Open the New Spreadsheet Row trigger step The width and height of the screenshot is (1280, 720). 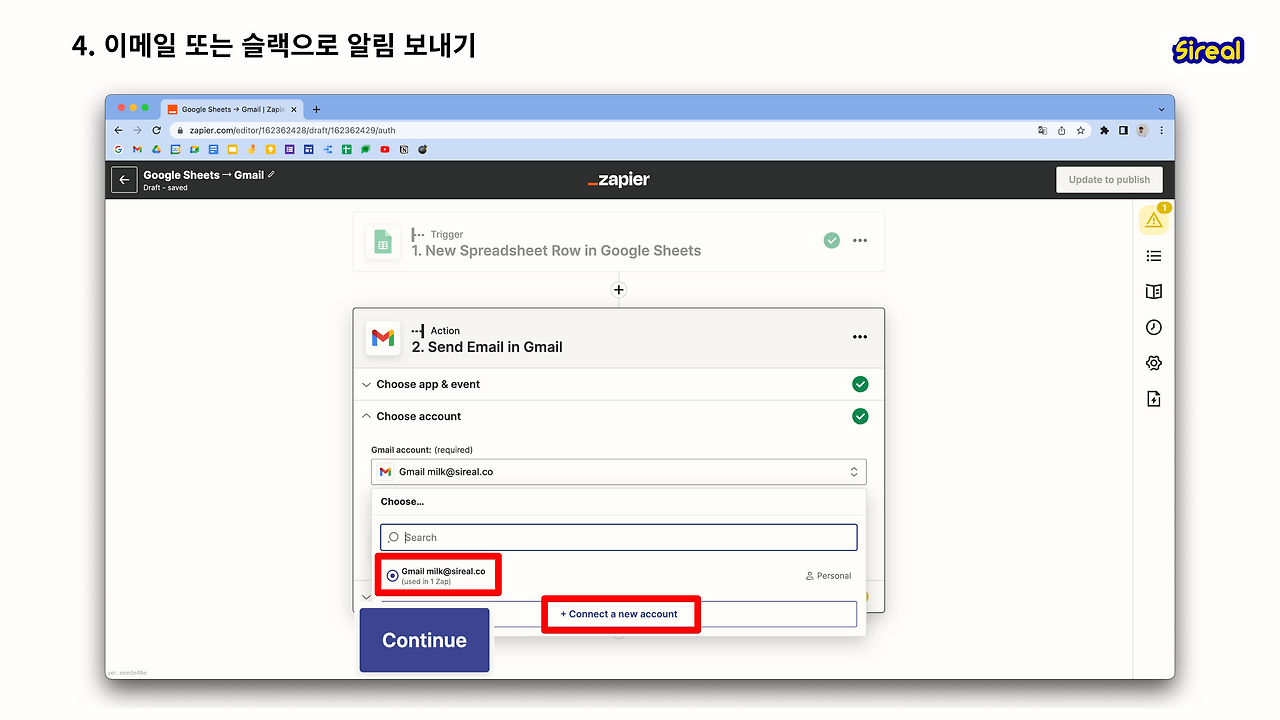pos(619,241)
